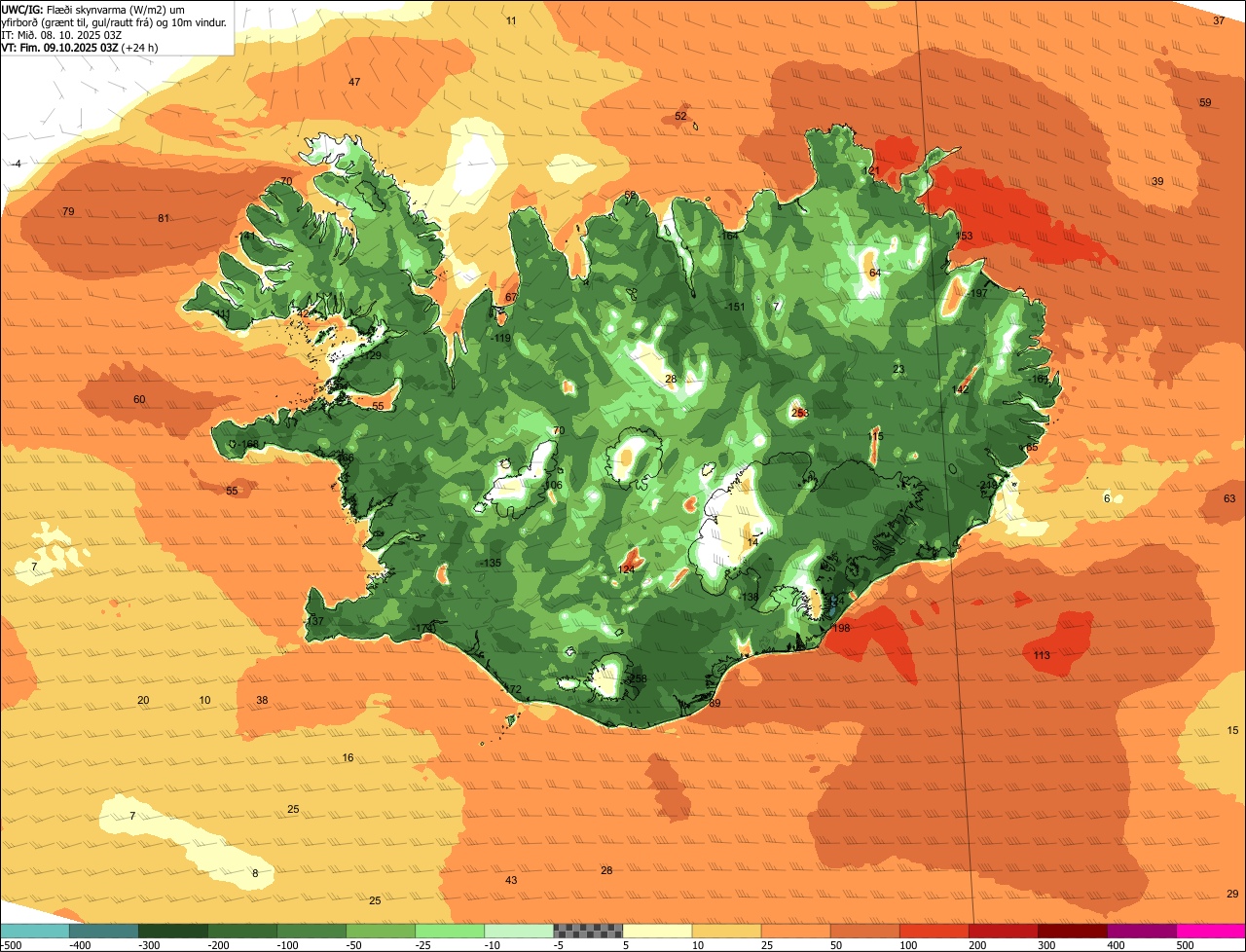The width and height of the screenshot is (1246, 952).
Task: Click the map value 124
Action: click(627, 568)
